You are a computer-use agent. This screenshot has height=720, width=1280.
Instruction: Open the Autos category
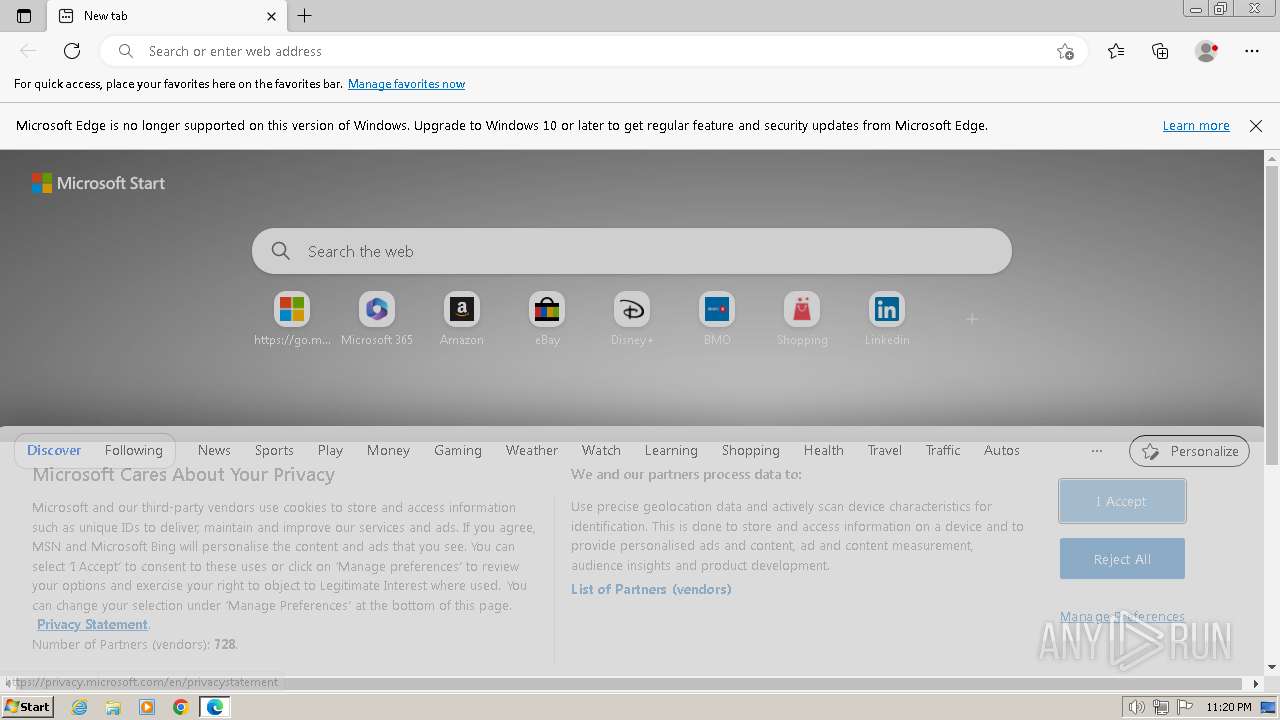[x=1002, y=450]
